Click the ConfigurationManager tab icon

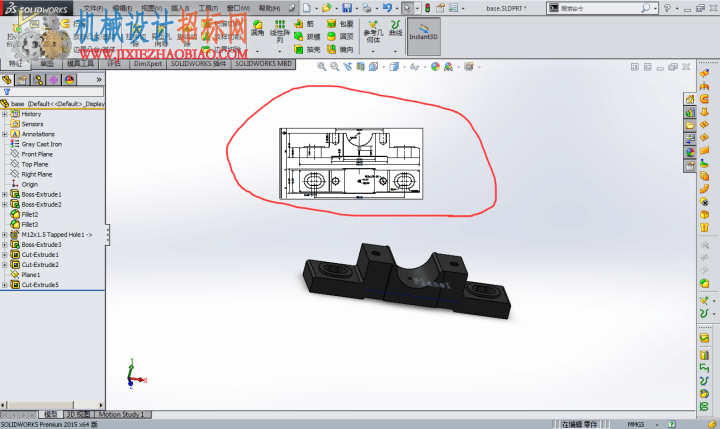pyautogui.click(x=38, y=80)
